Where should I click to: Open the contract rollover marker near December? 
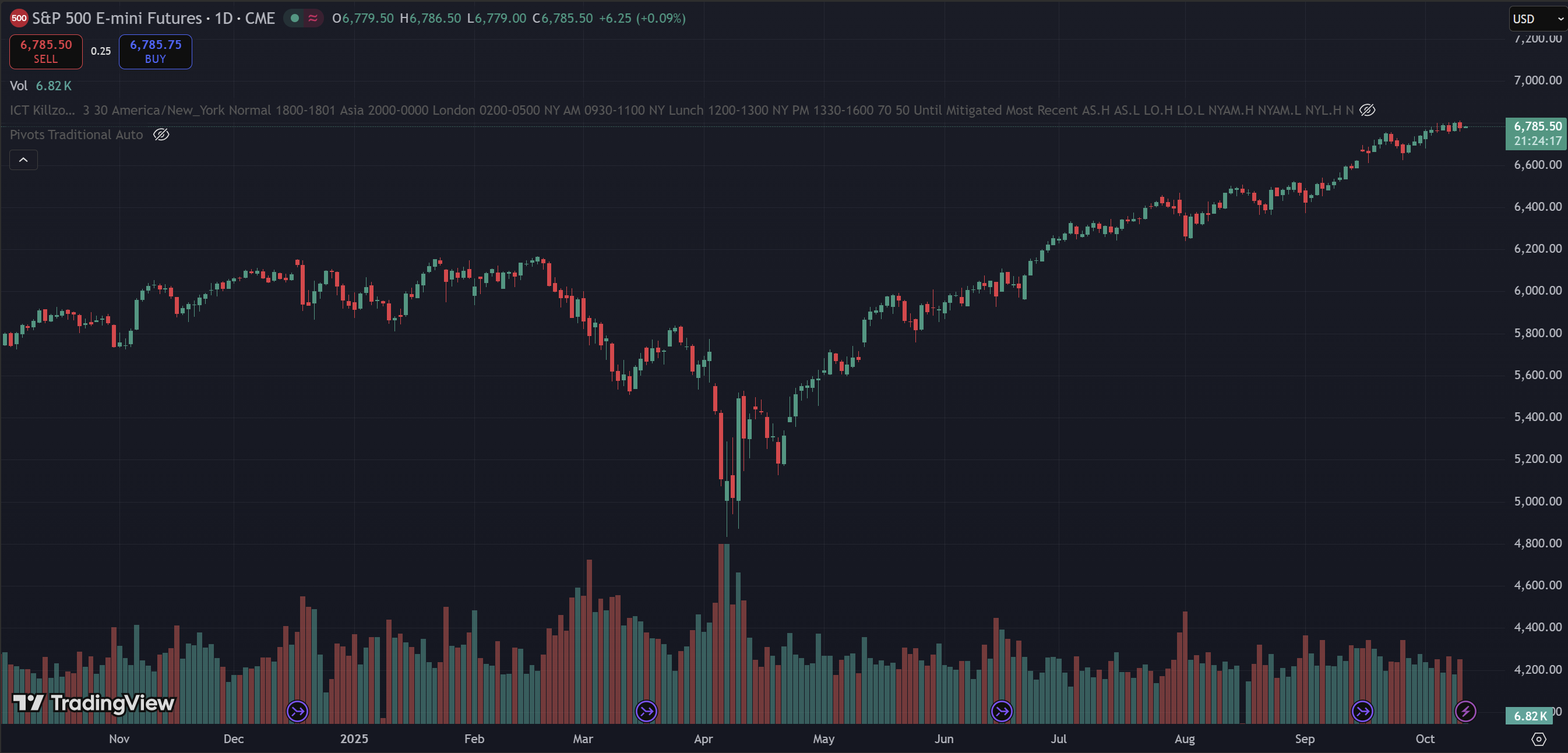pyautogui.click(x=298, y=710)
